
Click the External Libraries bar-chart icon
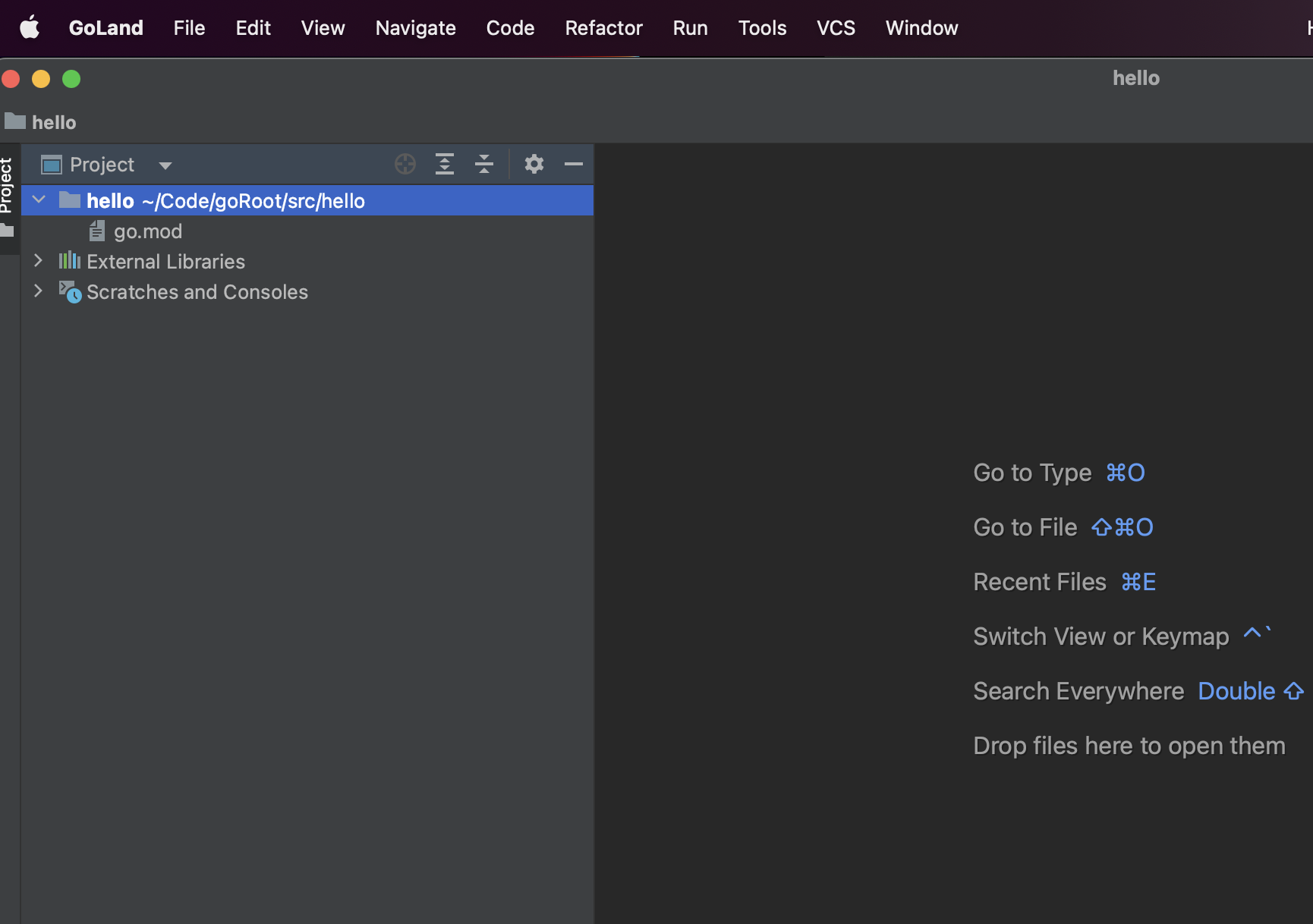tap(70, 261)
